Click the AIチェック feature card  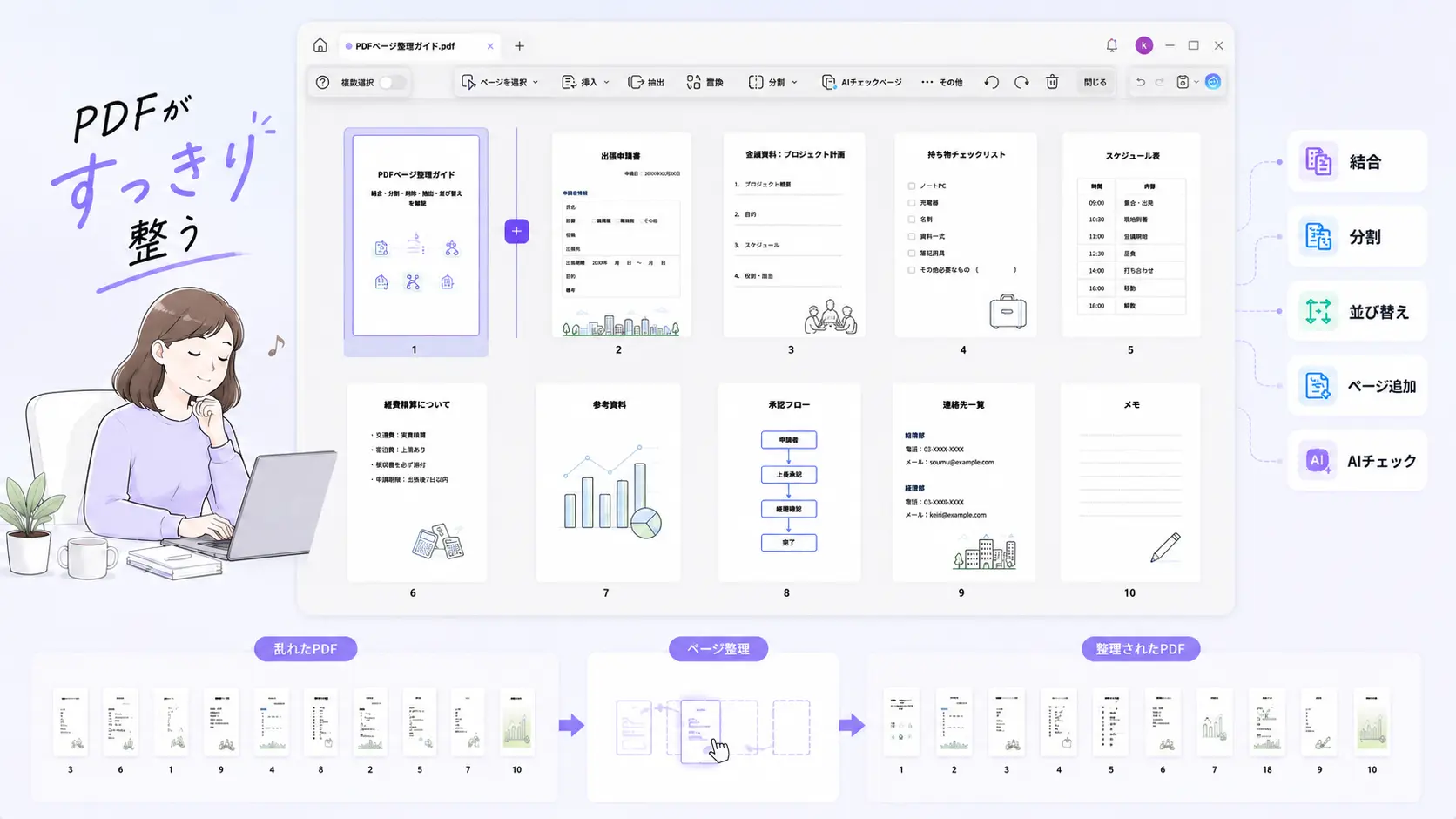(1357, 460)
